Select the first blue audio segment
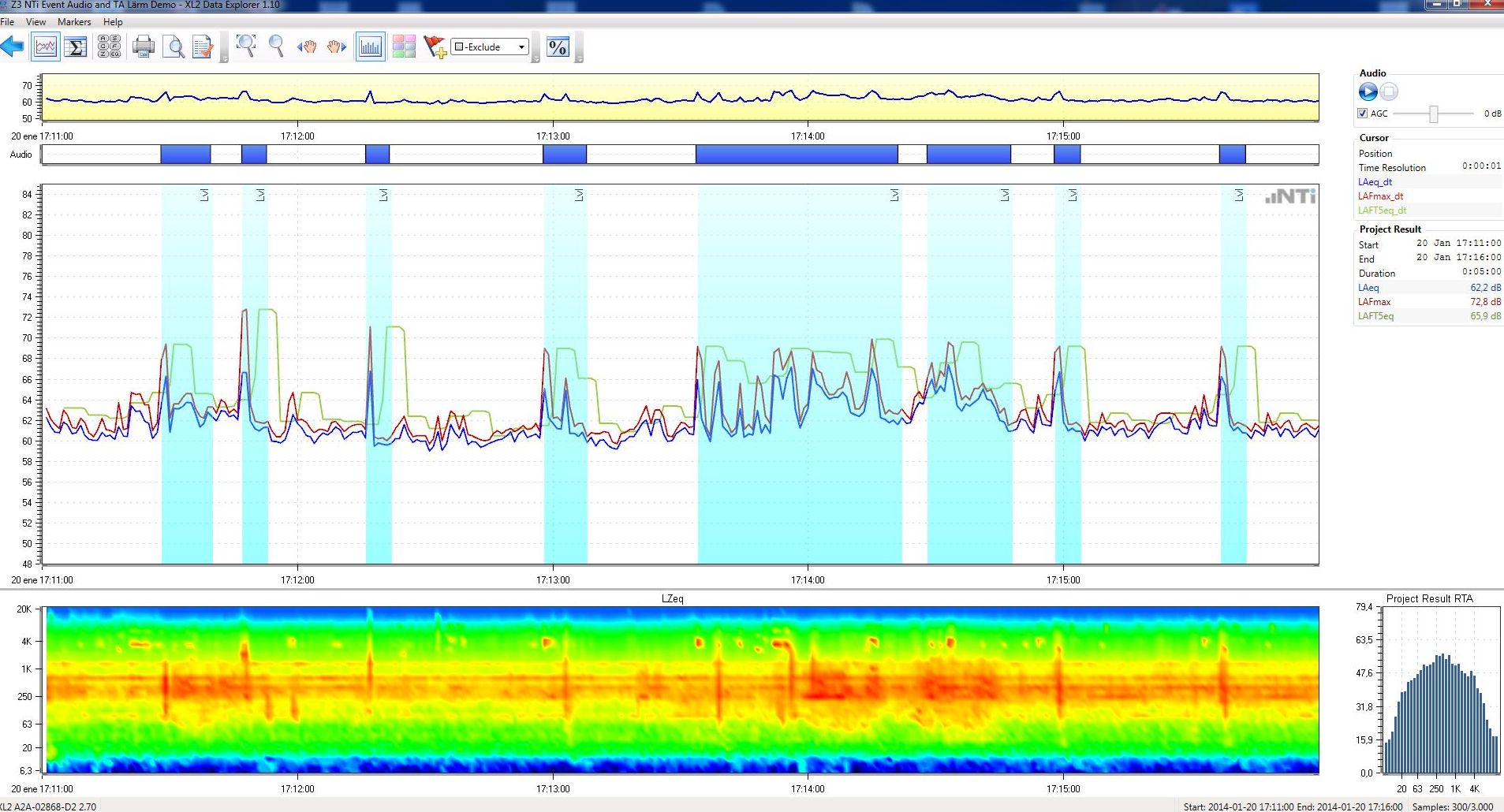The width and height of the screenshot is (1504, 812). (x=185, y=155)
